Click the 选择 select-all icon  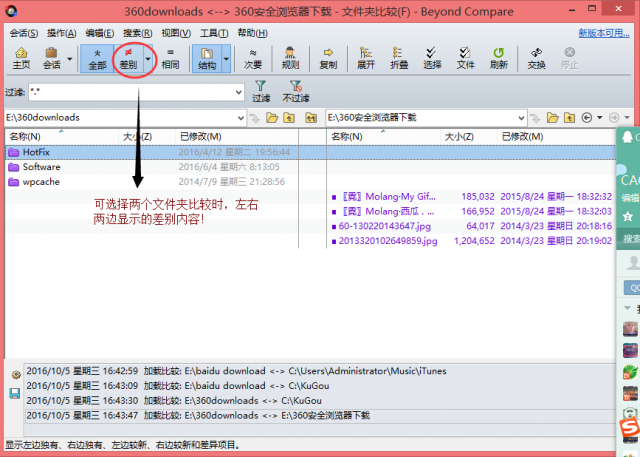432,58
